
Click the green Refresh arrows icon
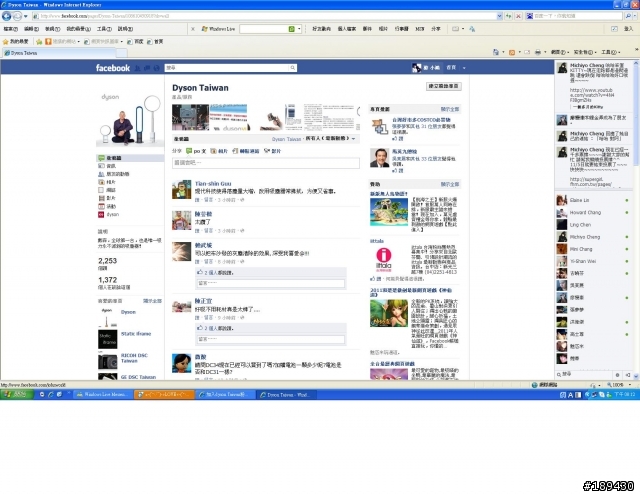pos(509,16)
